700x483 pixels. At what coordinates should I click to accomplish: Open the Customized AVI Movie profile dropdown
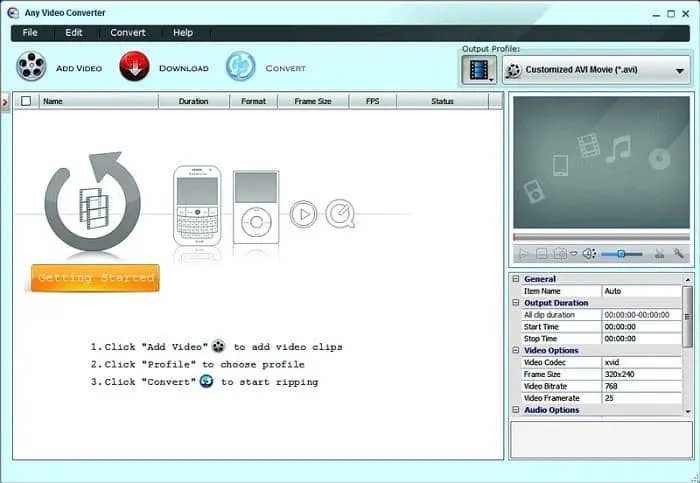pyautogui.click(x=596, y=70)
